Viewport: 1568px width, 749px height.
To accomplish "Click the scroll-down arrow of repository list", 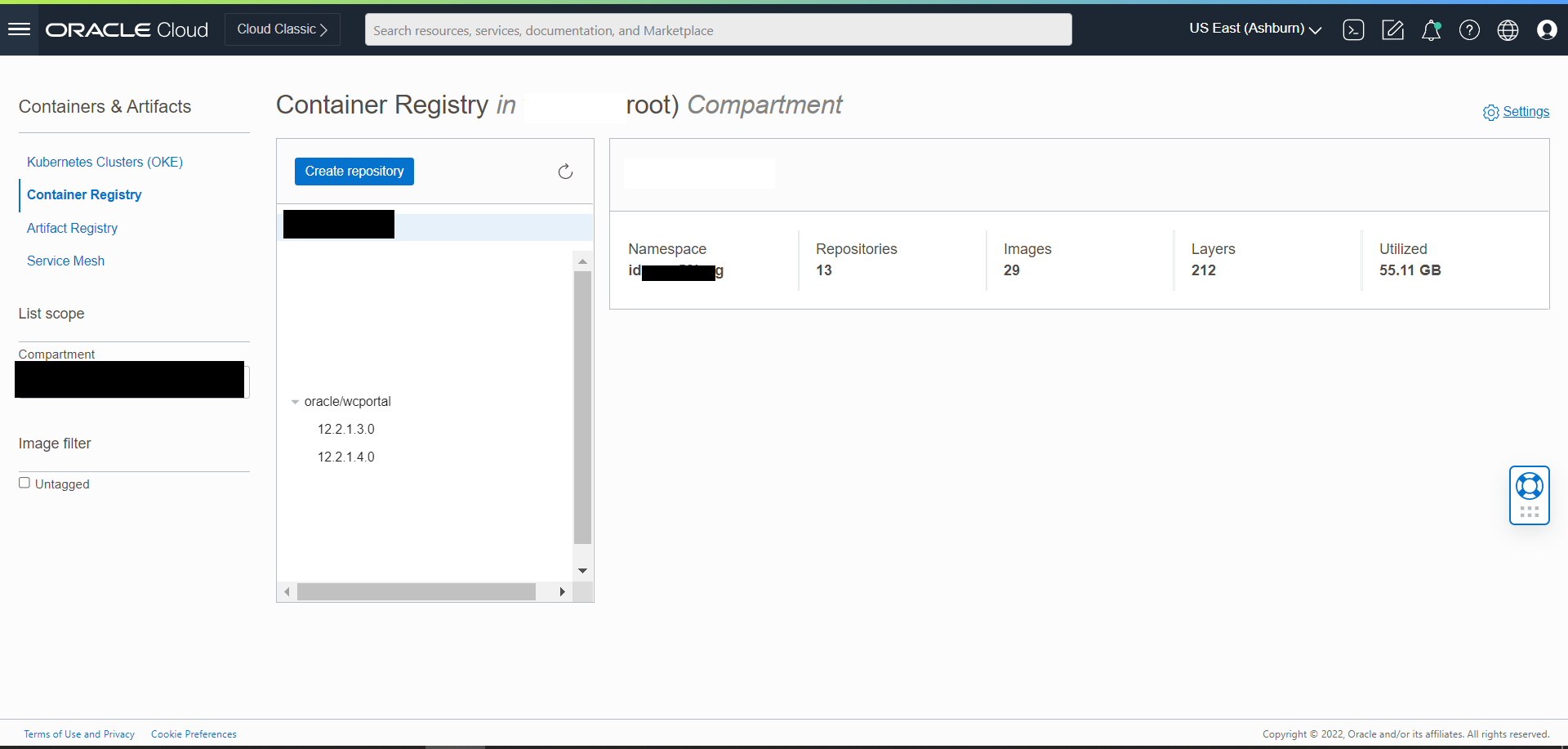I will [582, 571].
